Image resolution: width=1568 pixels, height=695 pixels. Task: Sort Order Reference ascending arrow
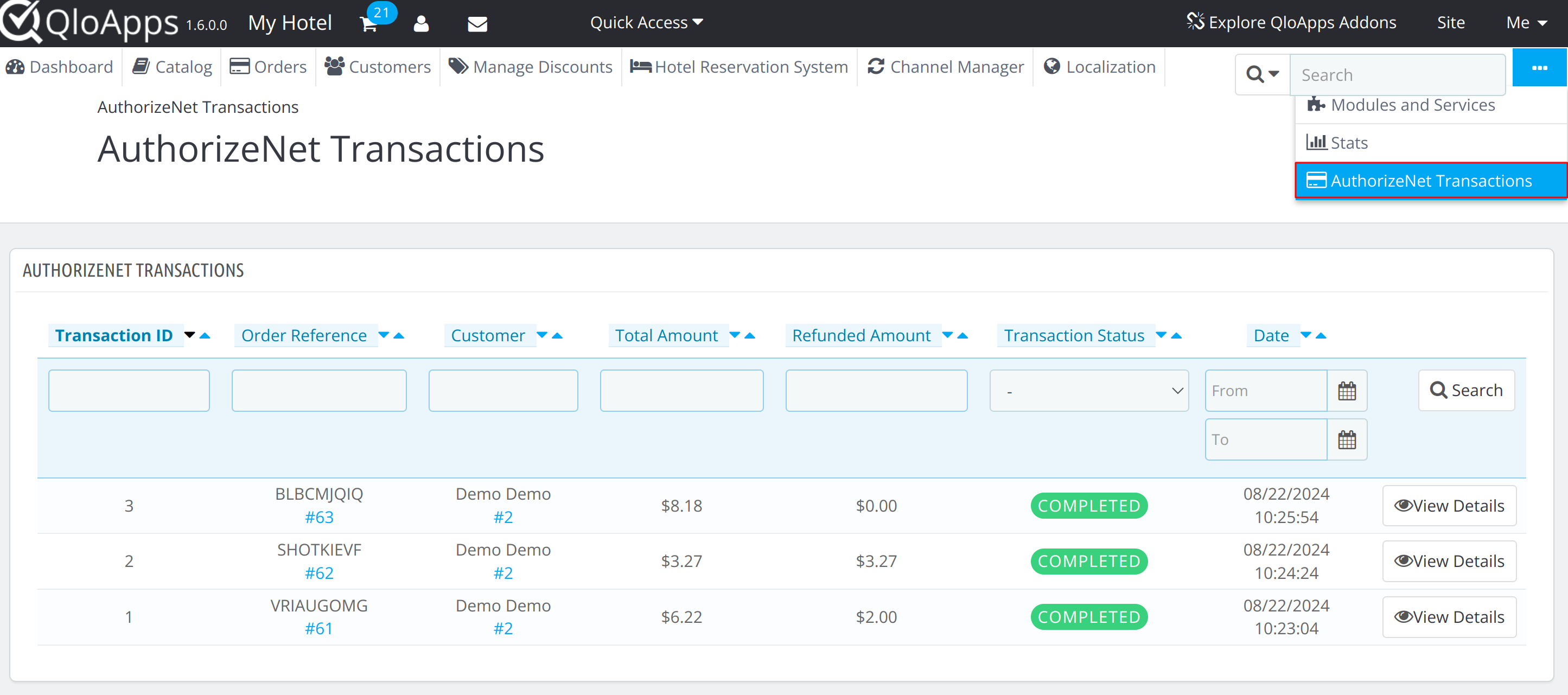click(x=399, y=335)
